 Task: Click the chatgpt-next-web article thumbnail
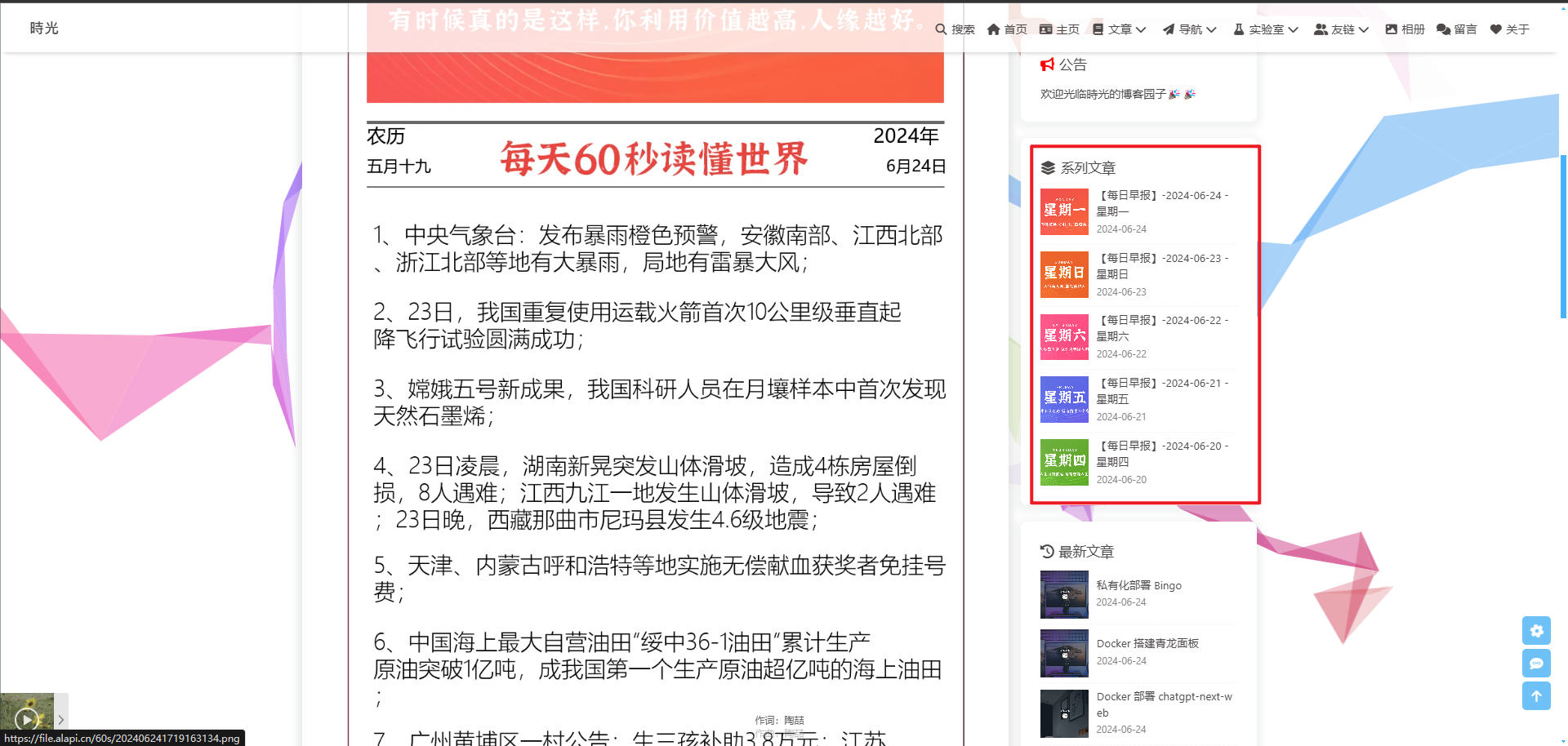1064,713
